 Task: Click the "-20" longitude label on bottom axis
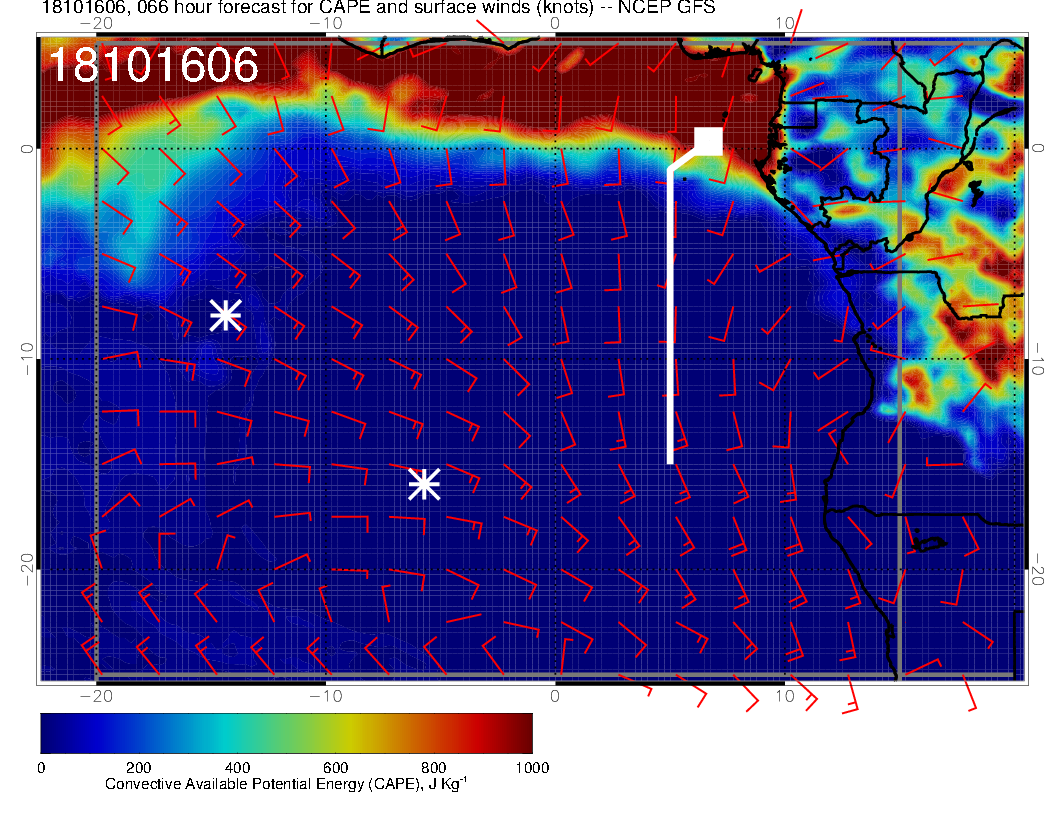coord(95,695)
